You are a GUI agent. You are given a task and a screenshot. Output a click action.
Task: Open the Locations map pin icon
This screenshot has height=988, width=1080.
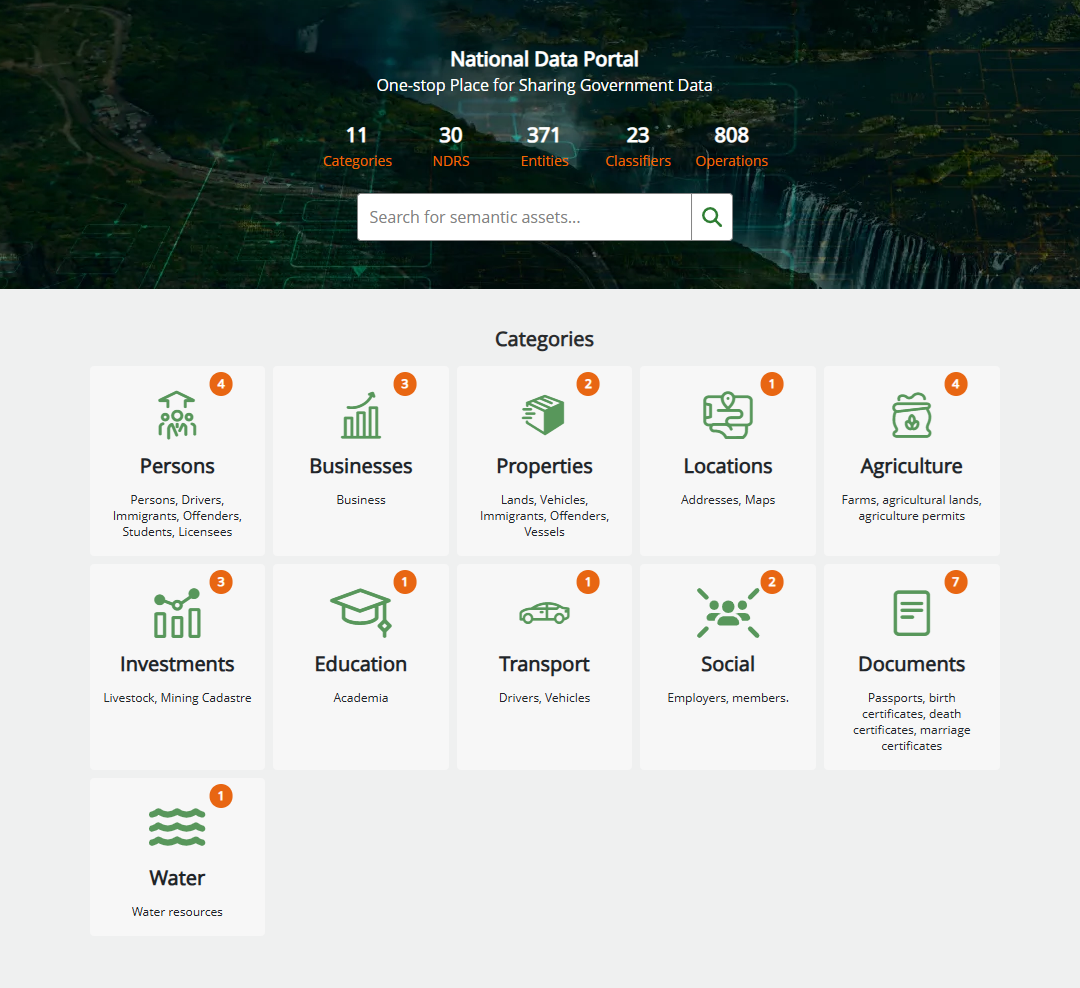[727, 415]
